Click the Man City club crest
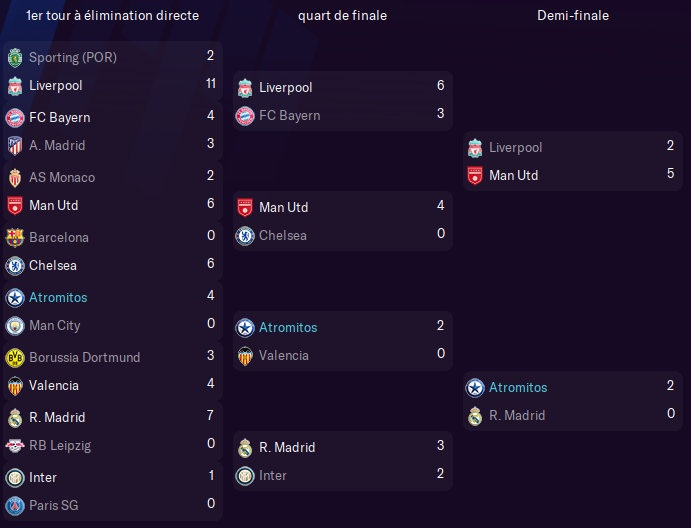This screenshot has height=528, width=691. click(x=15, y=326)
